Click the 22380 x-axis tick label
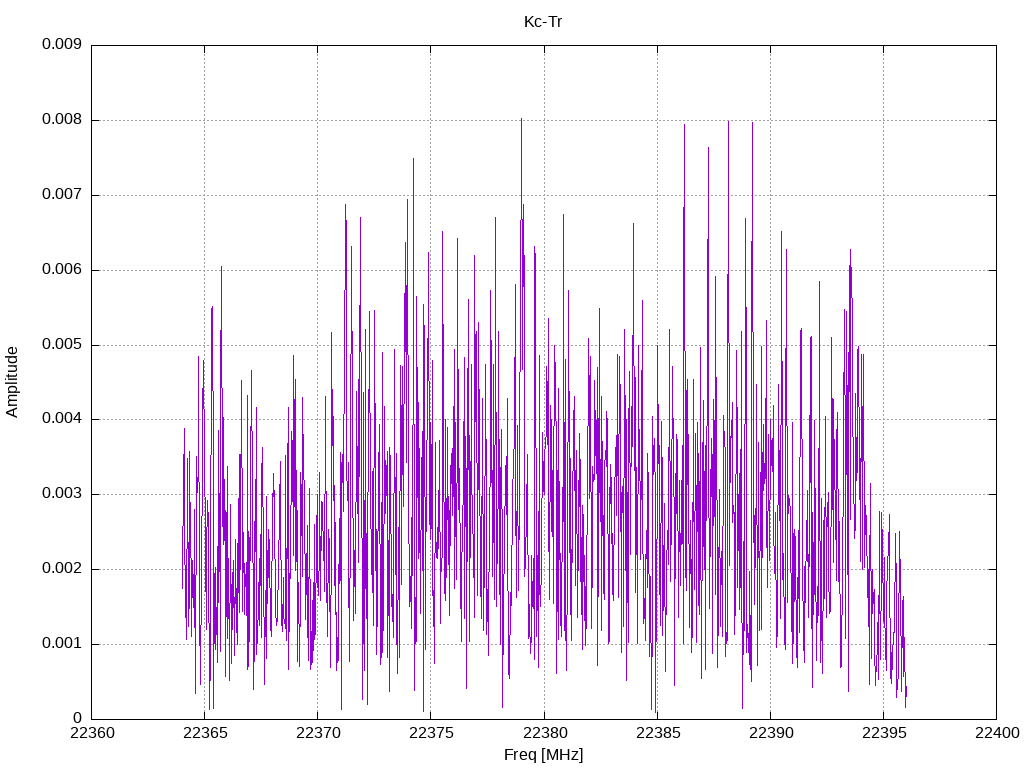The width and height of the screenshot is (1024, 768). point(544,733)
